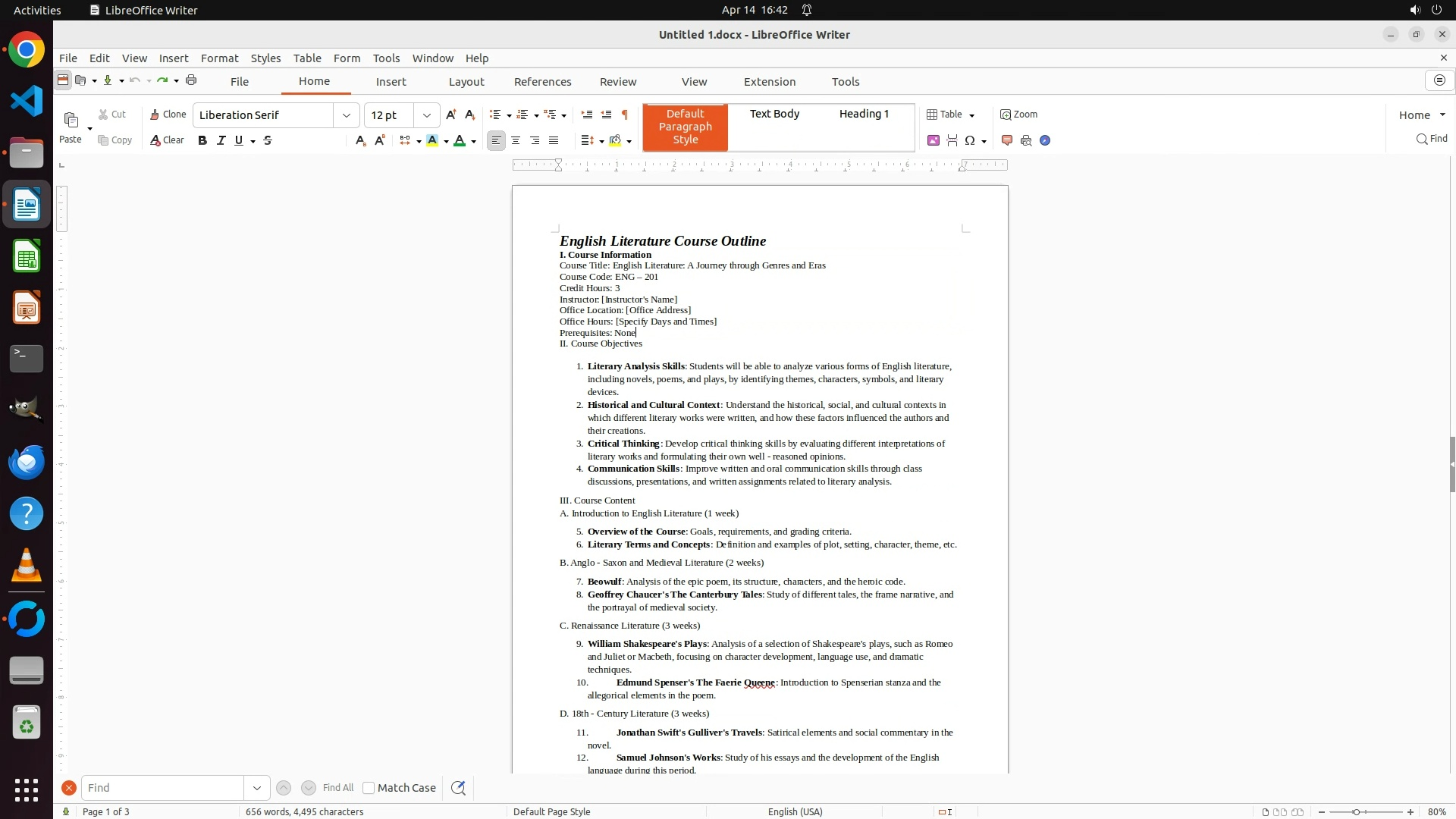Switch to the Layout tab
Viewport: 1456px width, 819px height.
click(x=466, y=82)
